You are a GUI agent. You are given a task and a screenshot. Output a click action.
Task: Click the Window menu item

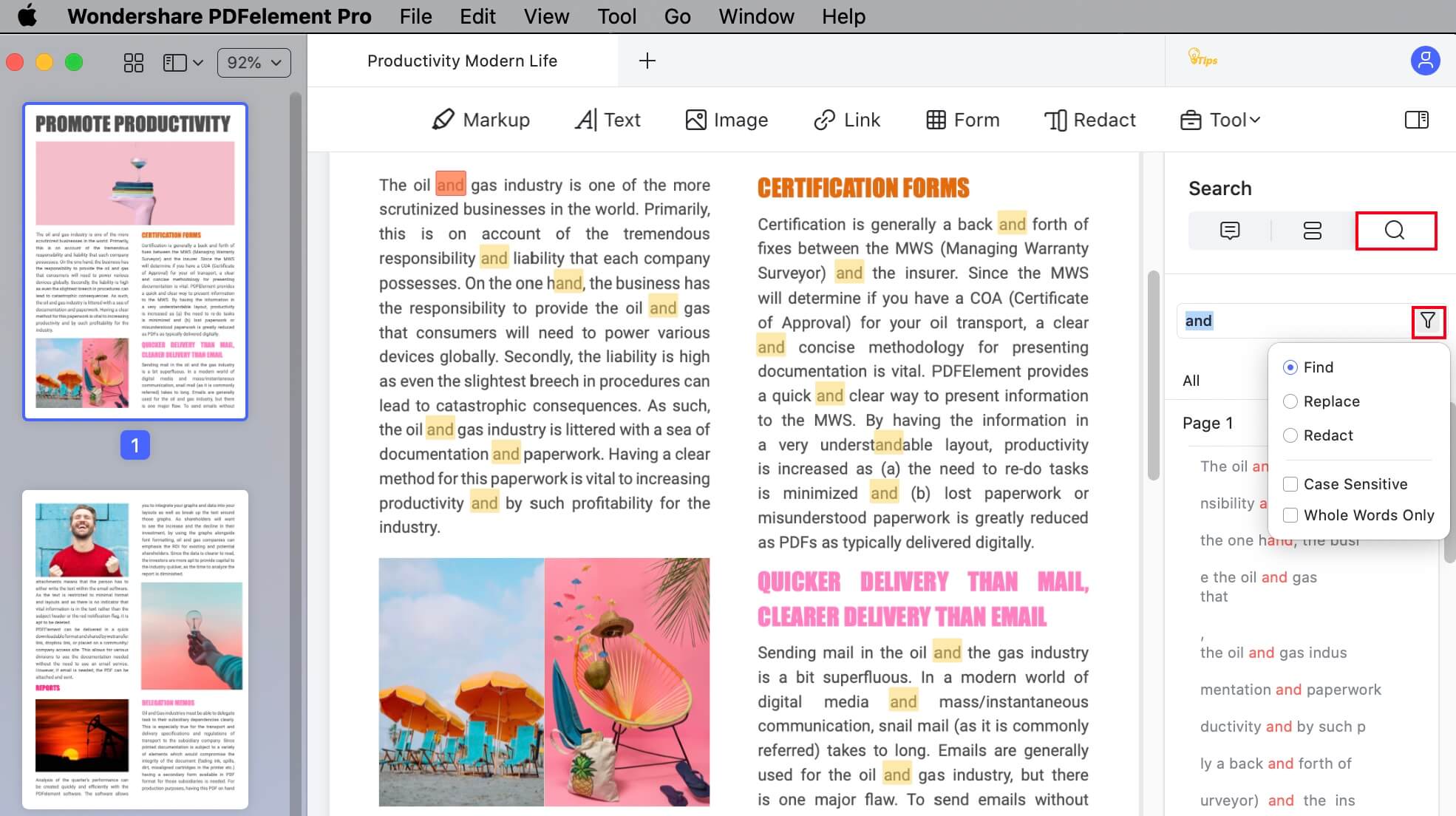[757, 16]
